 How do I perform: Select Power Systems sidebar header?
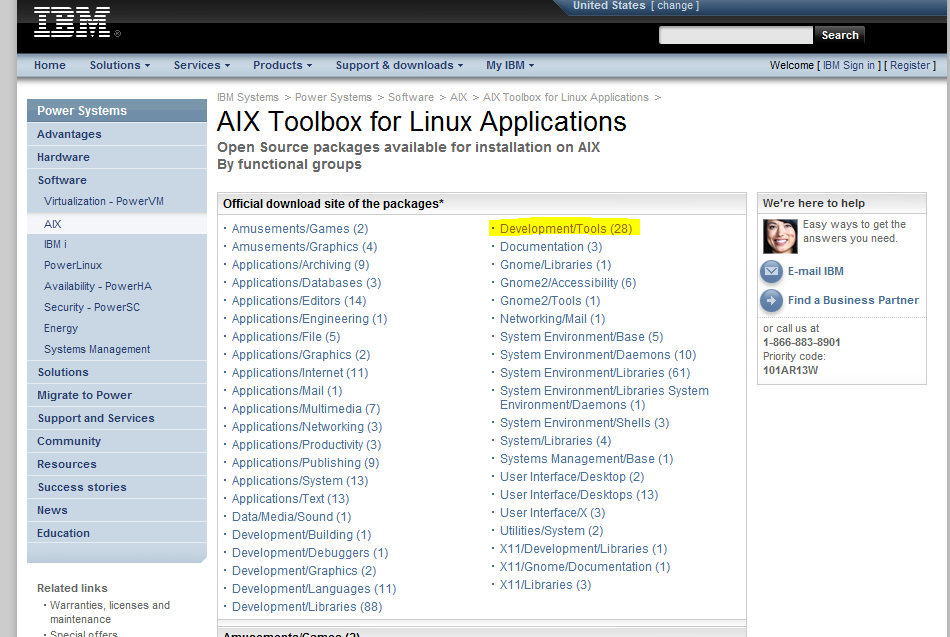tap(117, 111)
